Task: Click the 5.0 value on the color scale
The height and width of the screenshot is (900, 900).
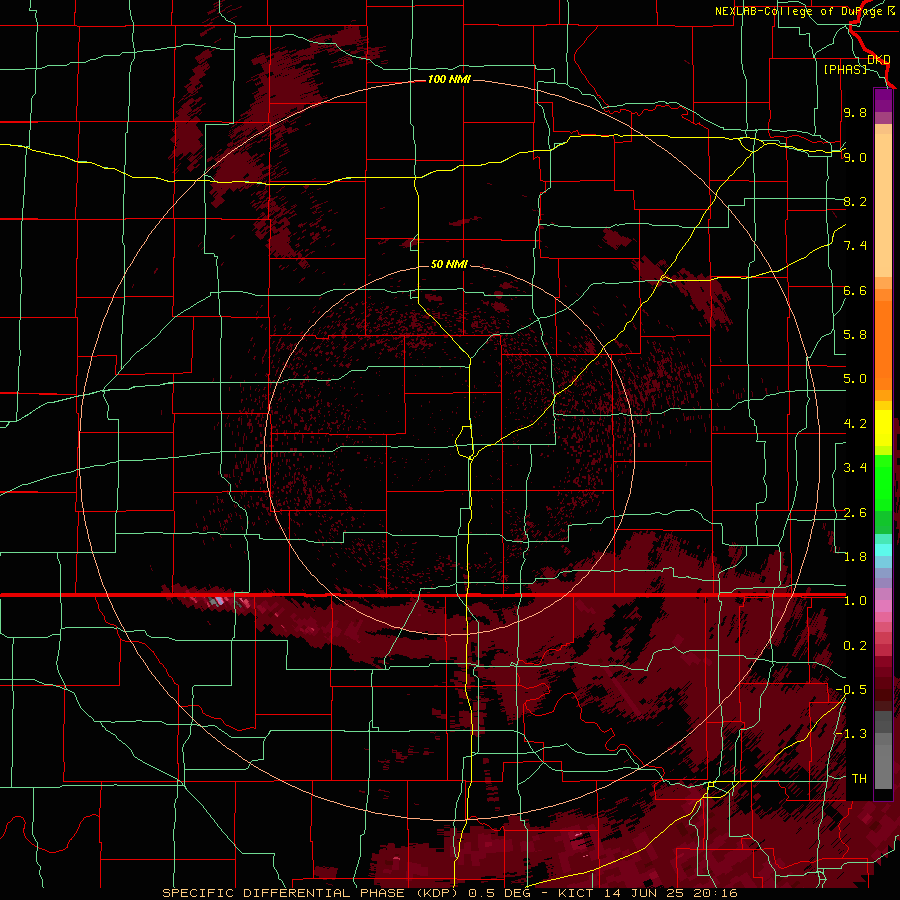Action: pos(855,379)
